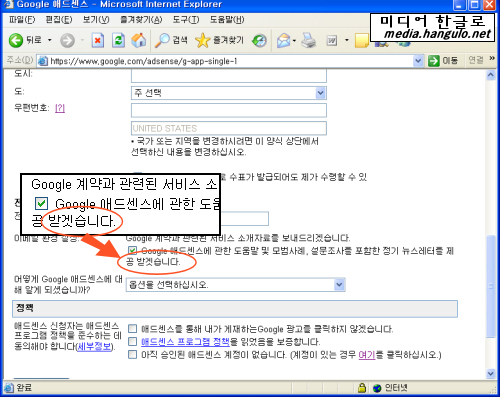Open the History icon in the toolbar
The image size is (500, 397).
pyautogui.click(x=259, y=41)
